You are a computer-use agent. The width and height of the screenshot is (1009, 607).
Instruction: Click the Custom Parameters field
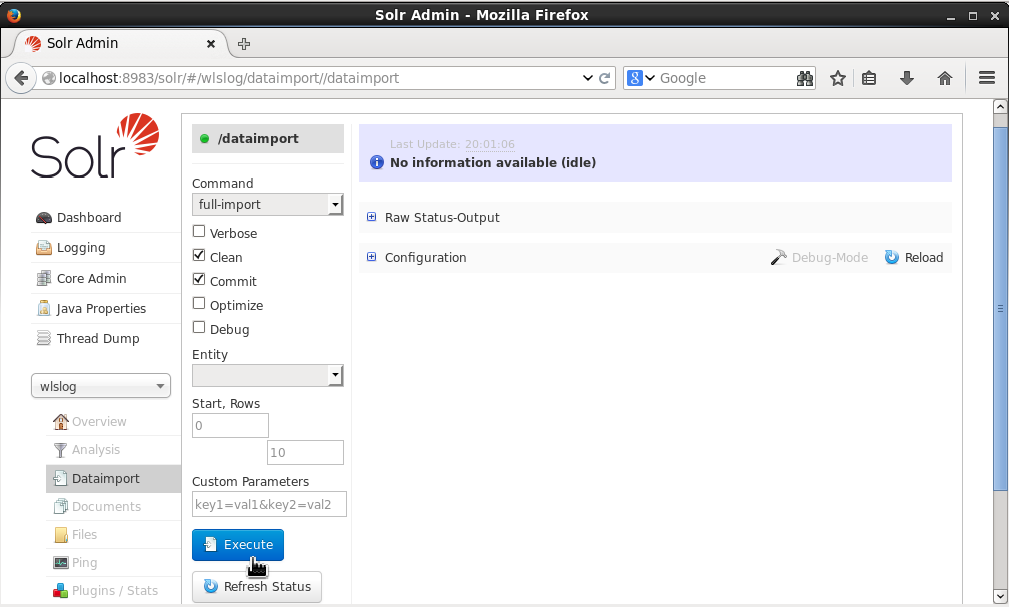(x=269, y=504)
